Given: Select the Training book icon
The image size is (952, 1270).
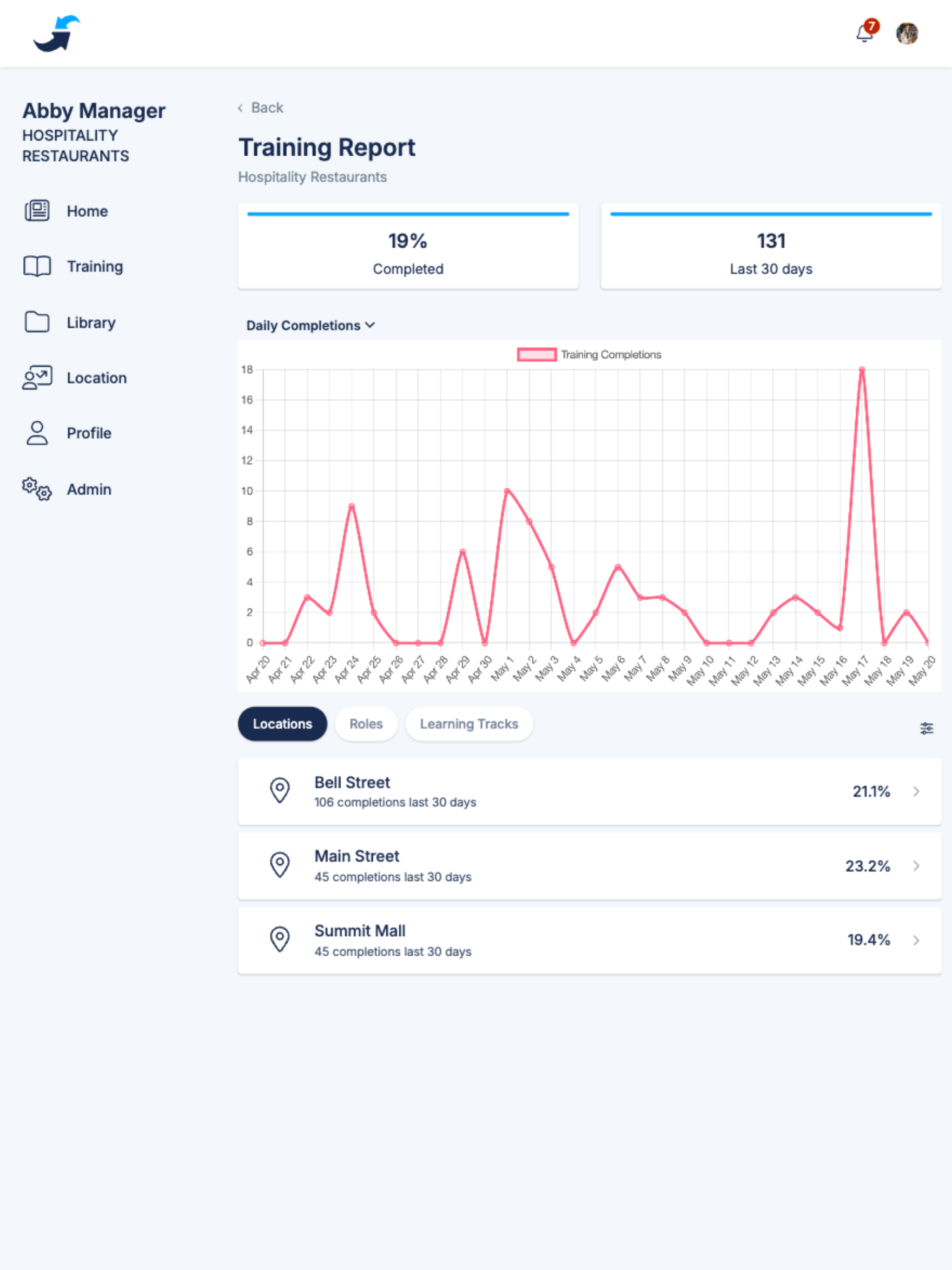Looking at the screenshot, I should pyautogui.click(x=37, y=266).
